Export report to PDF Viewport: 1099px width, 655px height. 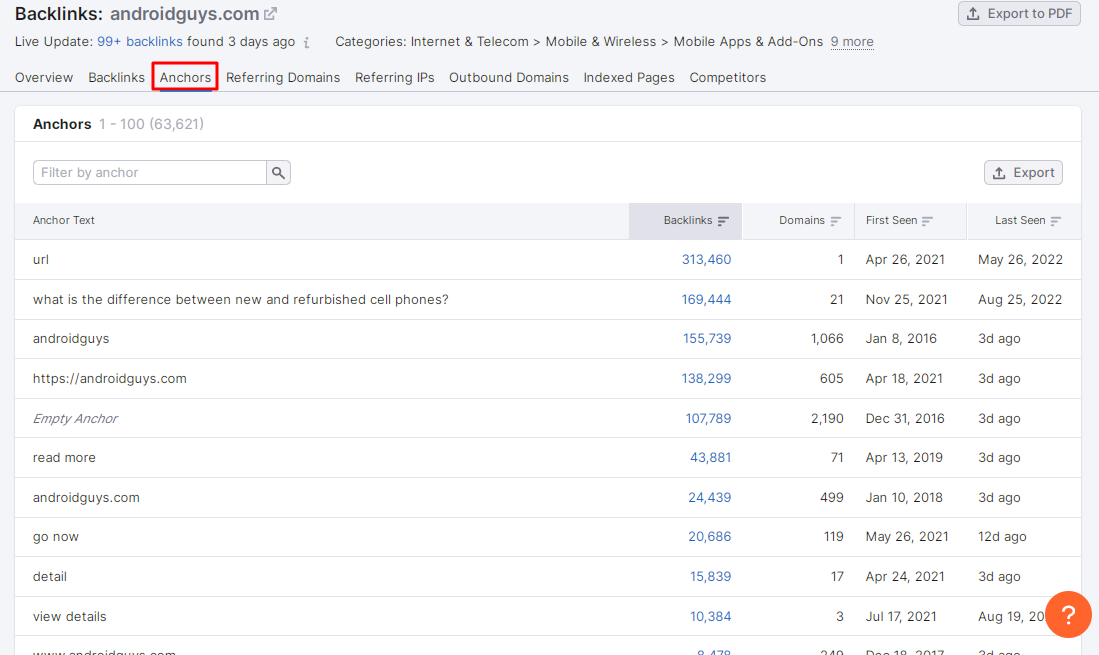(x=1019, y=14)
